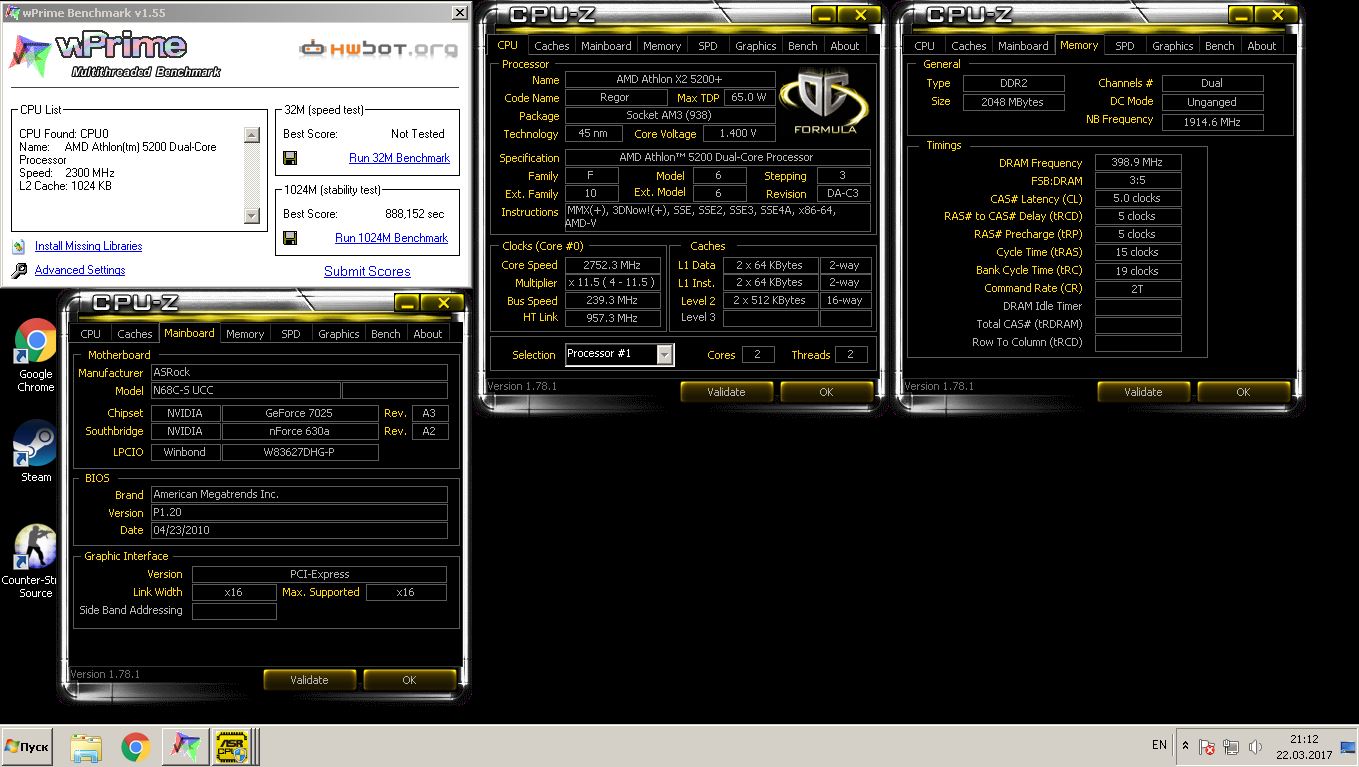Click the CPU List scroll-up arrow
Viewport: 1359px width, 767px height.
pyautogui.click(x=251, y=135)
